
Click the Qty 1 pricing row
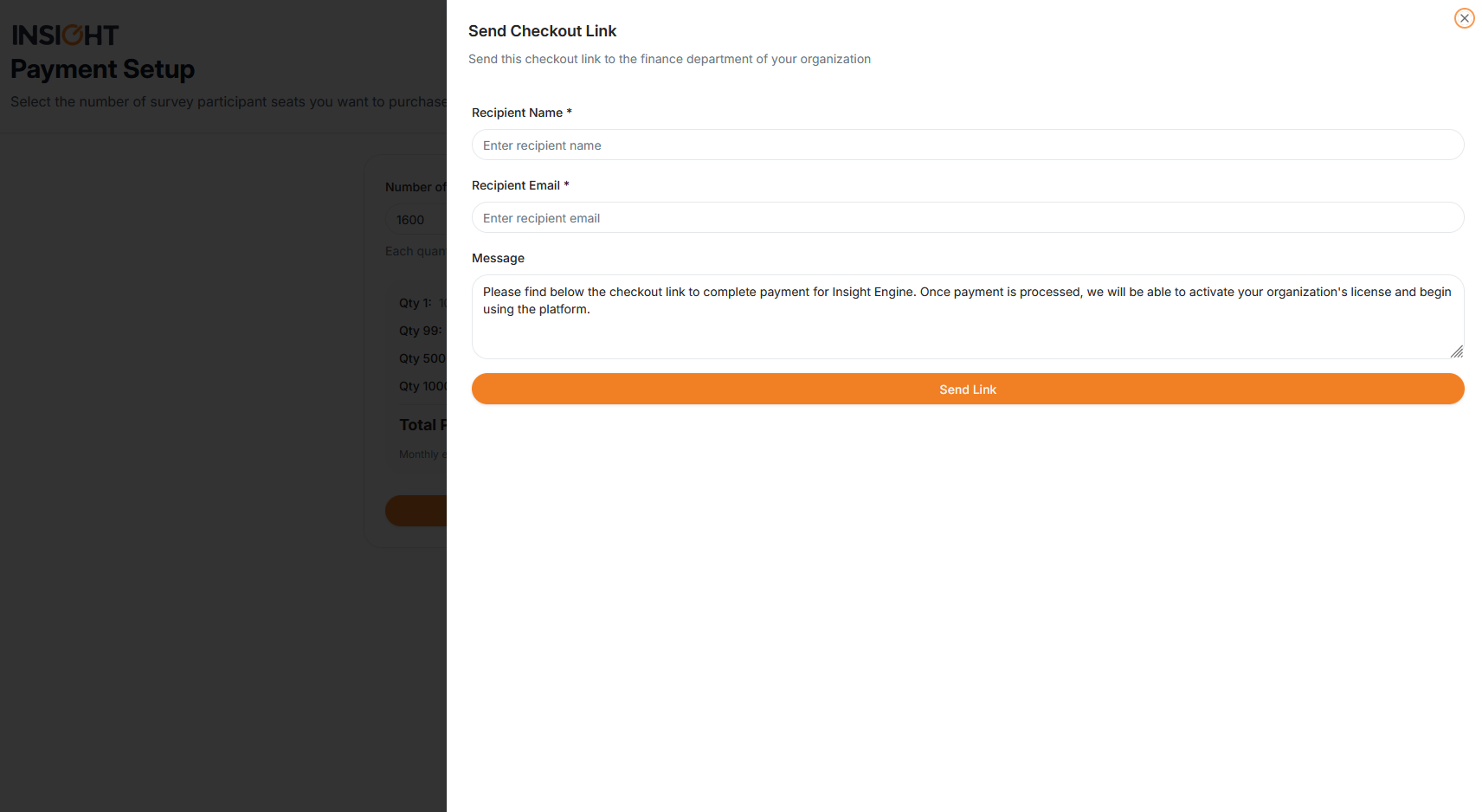point(421,303)
